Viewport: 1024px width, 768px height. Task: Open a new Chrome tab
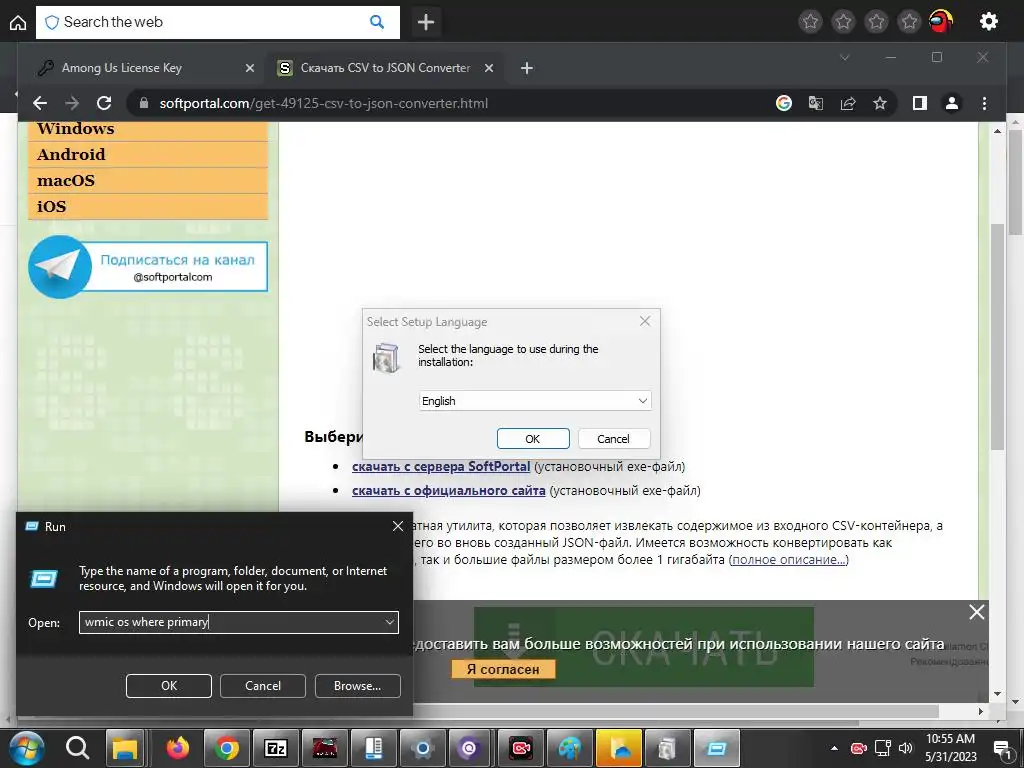526,68
